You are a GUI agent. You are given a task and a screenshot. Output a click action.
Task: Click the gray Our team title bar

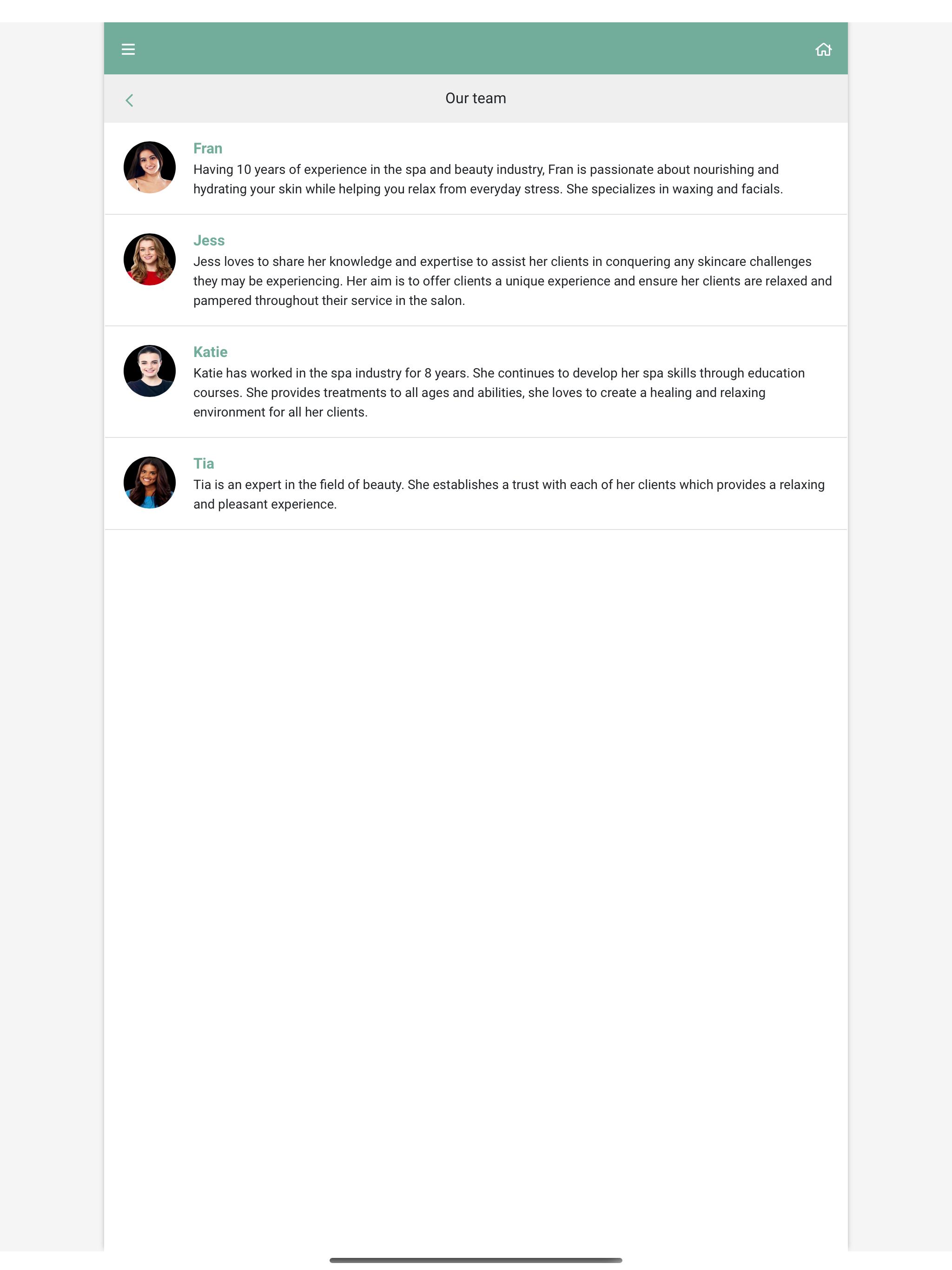476,98
